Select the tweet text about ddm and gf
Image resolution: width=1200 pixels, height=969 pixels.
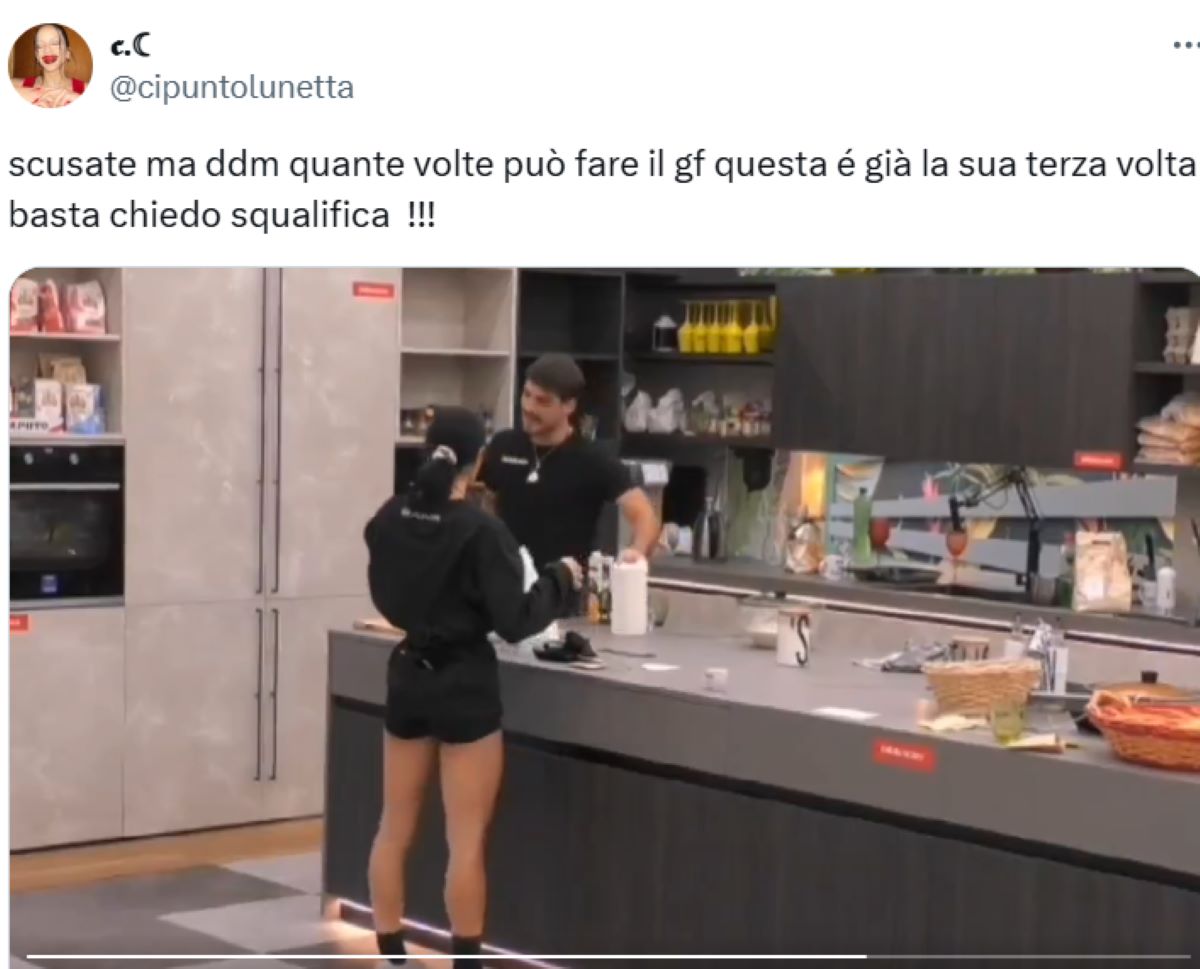point(602,190)
